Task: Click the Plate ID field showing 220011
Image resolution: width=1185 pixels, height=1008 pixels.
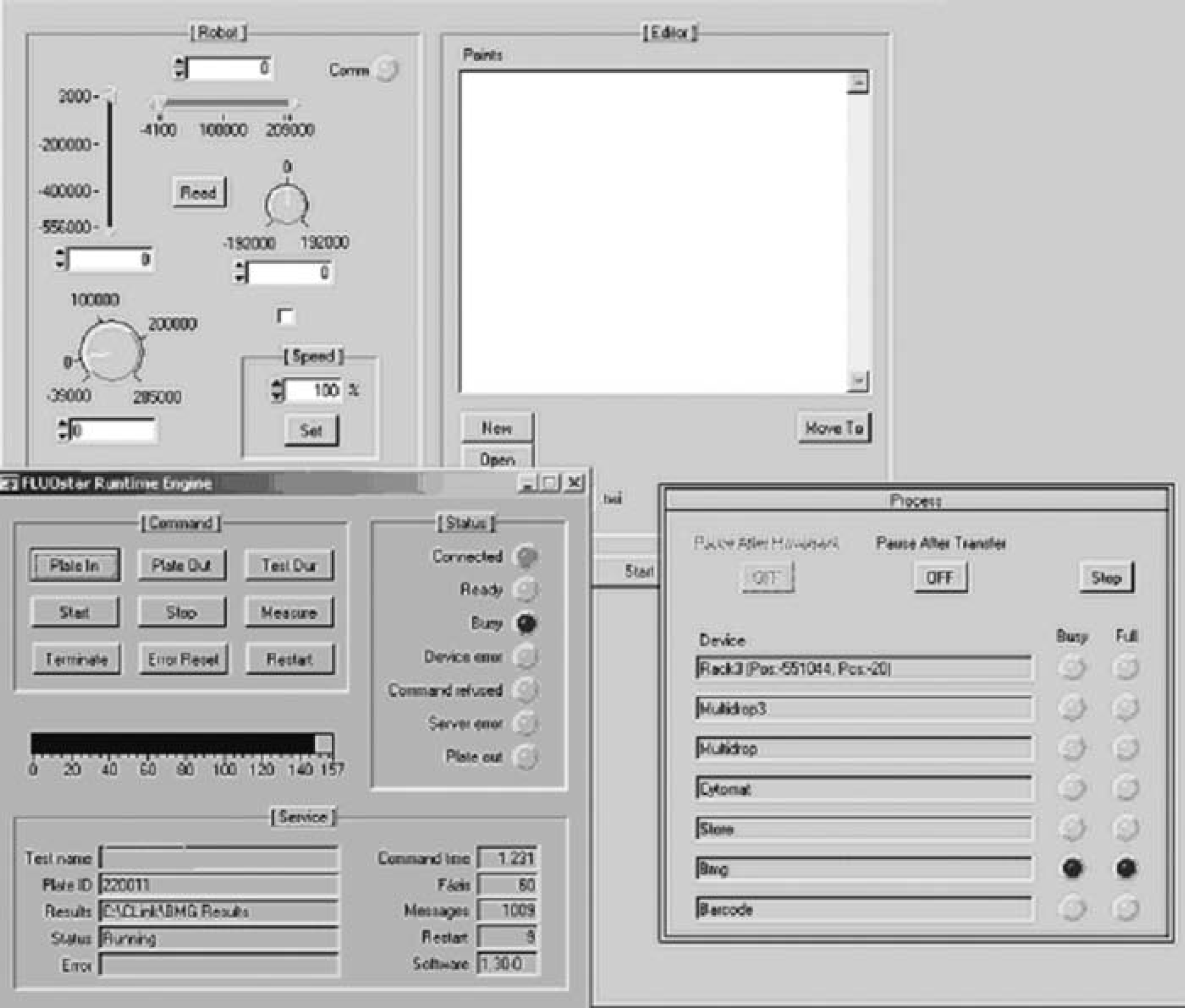Action: [219, 885]
